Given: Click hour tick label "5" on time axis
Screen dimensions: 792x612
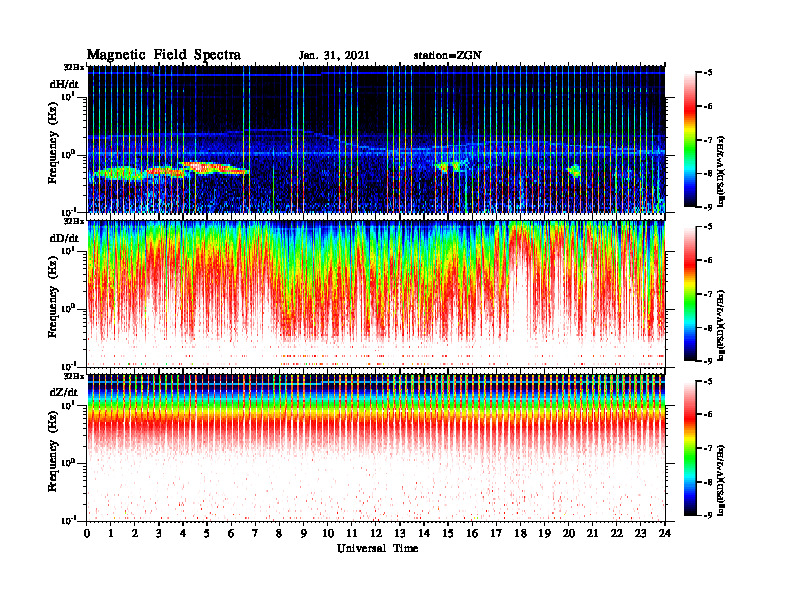Looking at the screenshot, I should (207, 534).
